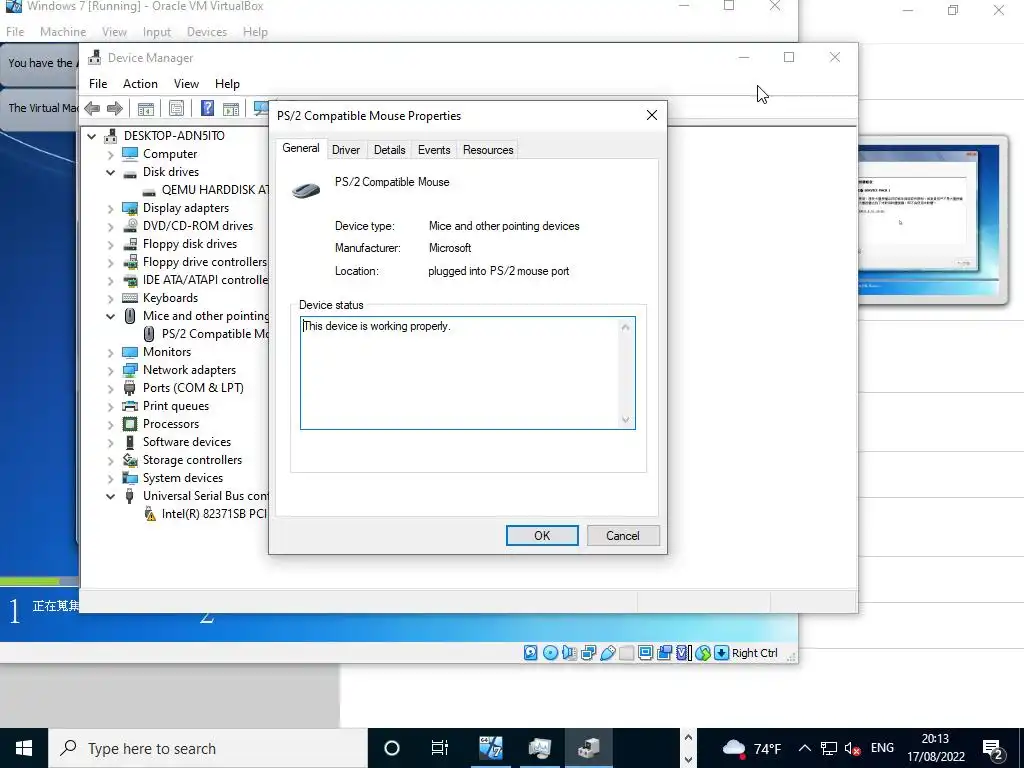Click VirtualBox optical disk indicator icon

(x=550, y=652)
